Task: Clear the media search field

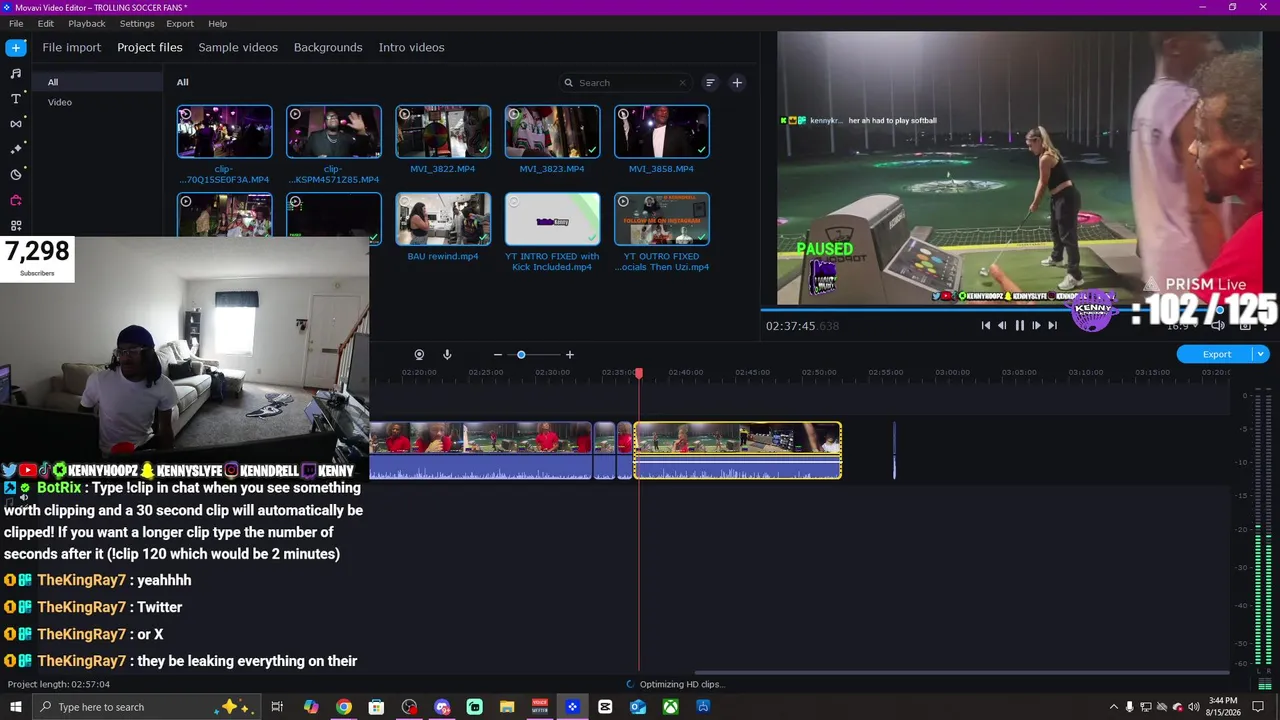Action: point(683,83)
